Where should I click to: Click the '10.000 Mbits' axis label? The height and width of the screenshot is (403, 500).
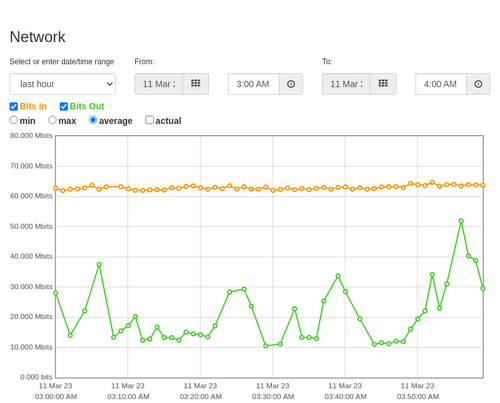pos(31,347)
